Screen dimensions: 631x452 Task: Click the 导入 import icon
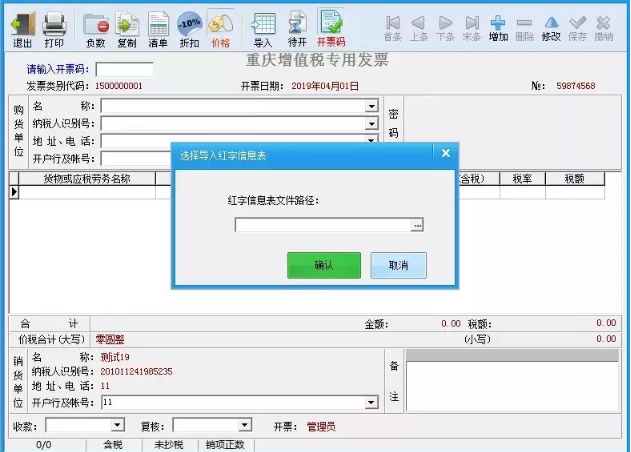coord(263,29)
